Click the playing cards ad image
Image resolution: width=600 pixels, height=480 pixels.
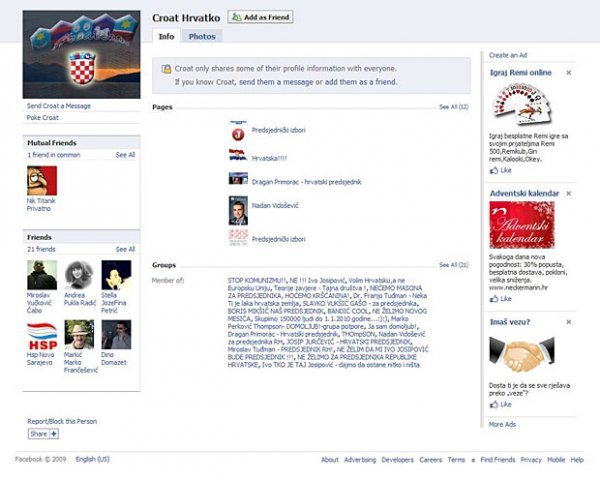pyautogui.click(x=522, y=104)
